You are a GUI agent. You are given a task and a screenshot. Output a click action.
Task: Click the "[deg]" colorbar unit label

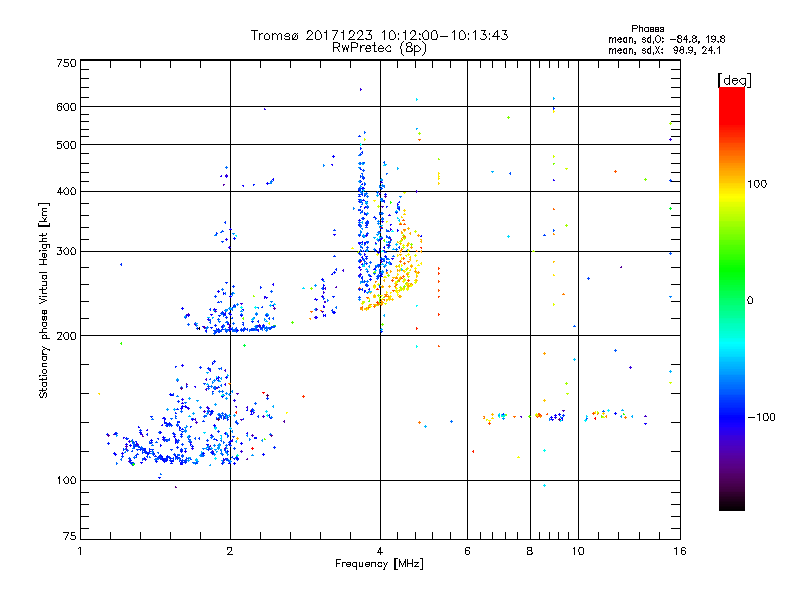pos(734,80)
